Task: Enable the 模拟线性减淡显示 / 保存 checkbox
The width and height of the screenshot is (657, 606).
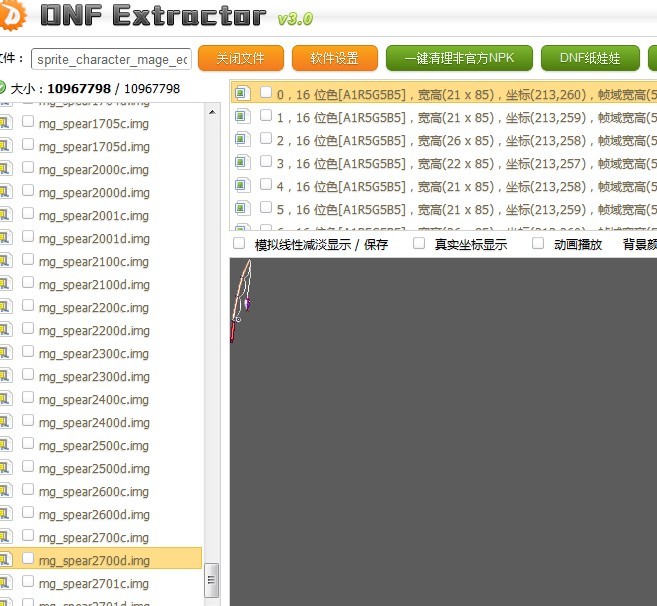Action: (239, 243)
